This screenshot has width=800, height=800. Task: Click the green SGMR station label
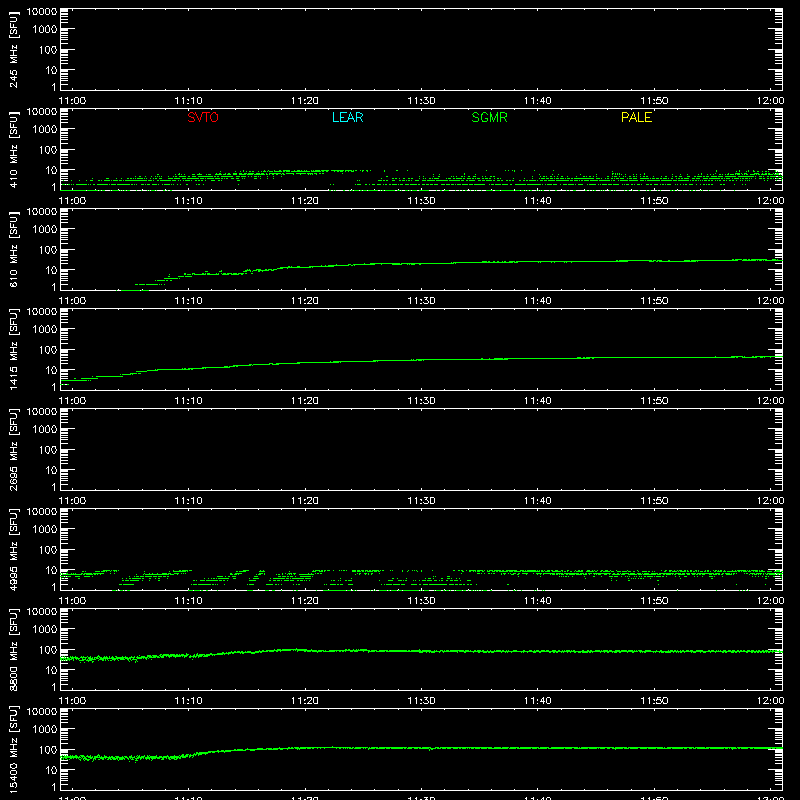(x=489, y=117)
